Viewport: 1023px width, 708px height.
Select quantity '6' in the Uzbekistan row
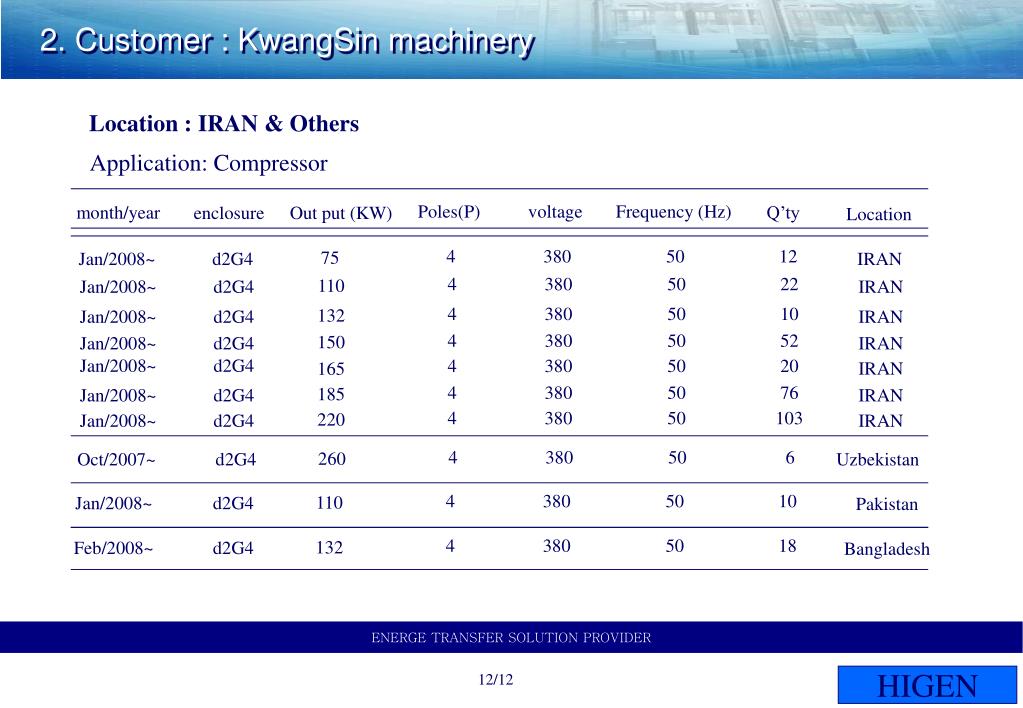click(789, 458)
